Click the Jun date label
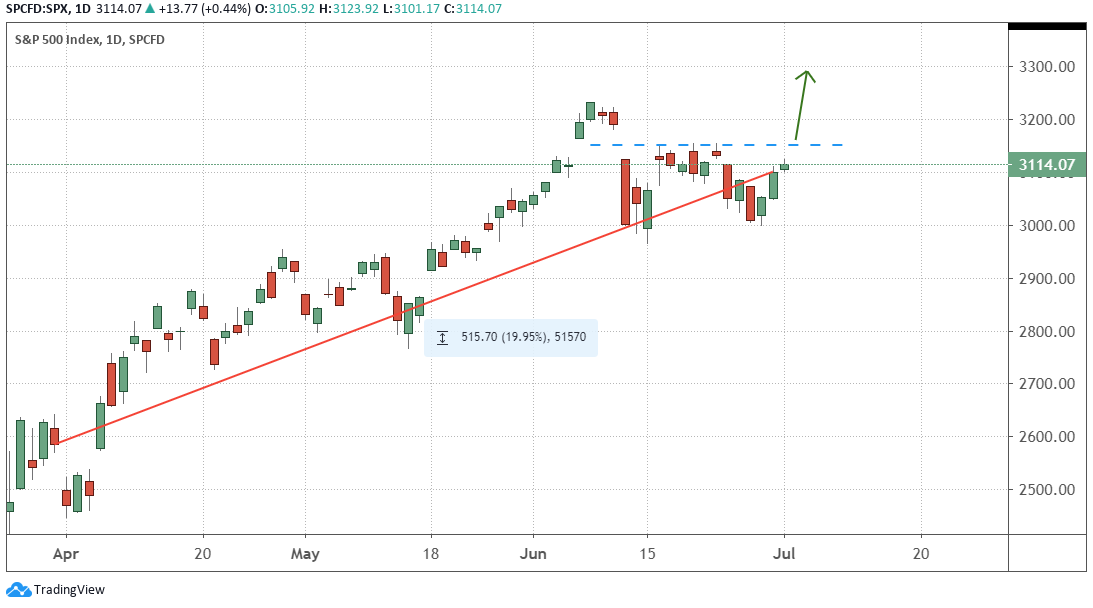 pos(534,553)
